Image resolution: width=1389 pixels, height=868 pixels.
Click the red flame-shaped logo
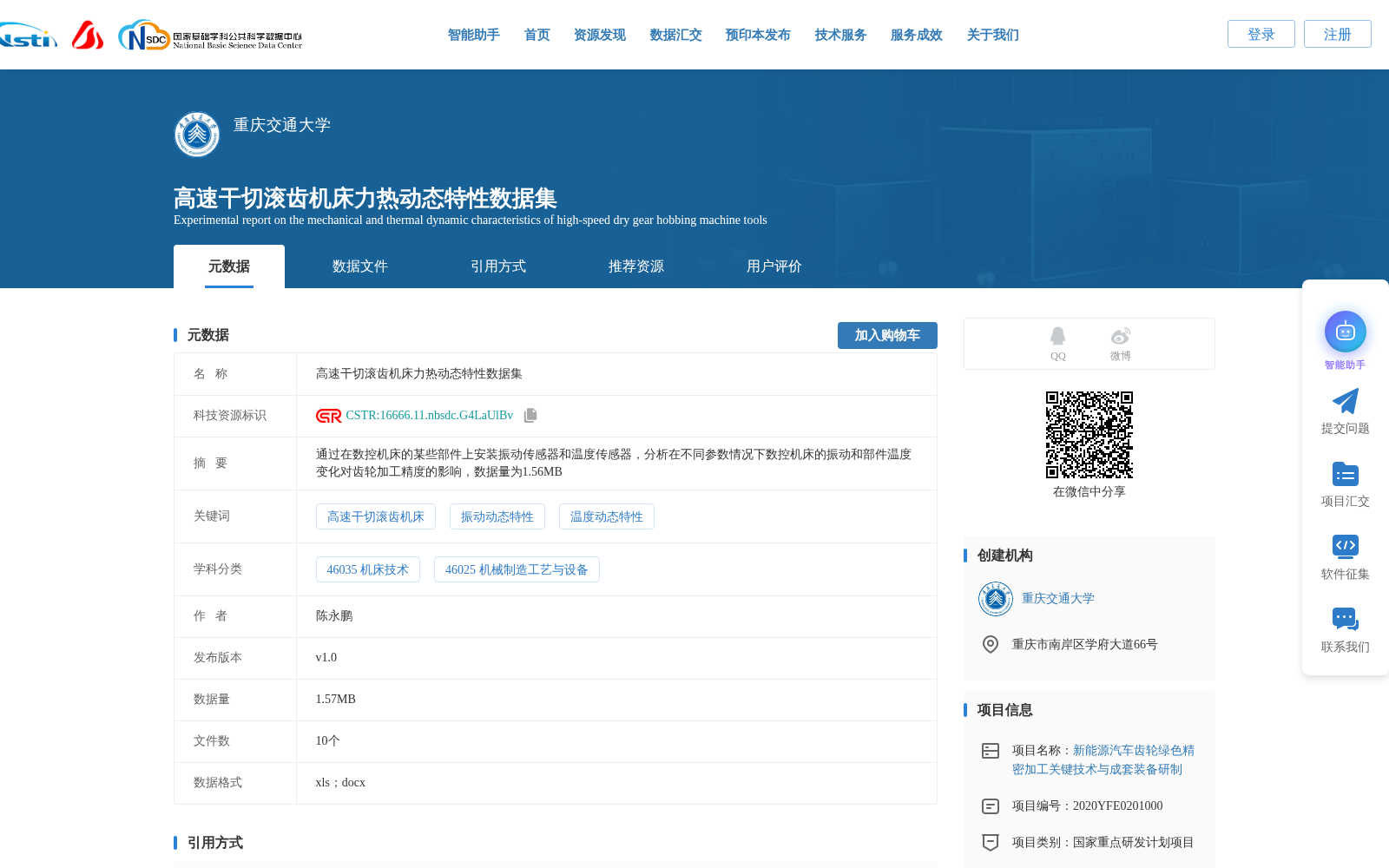point(88,35)
